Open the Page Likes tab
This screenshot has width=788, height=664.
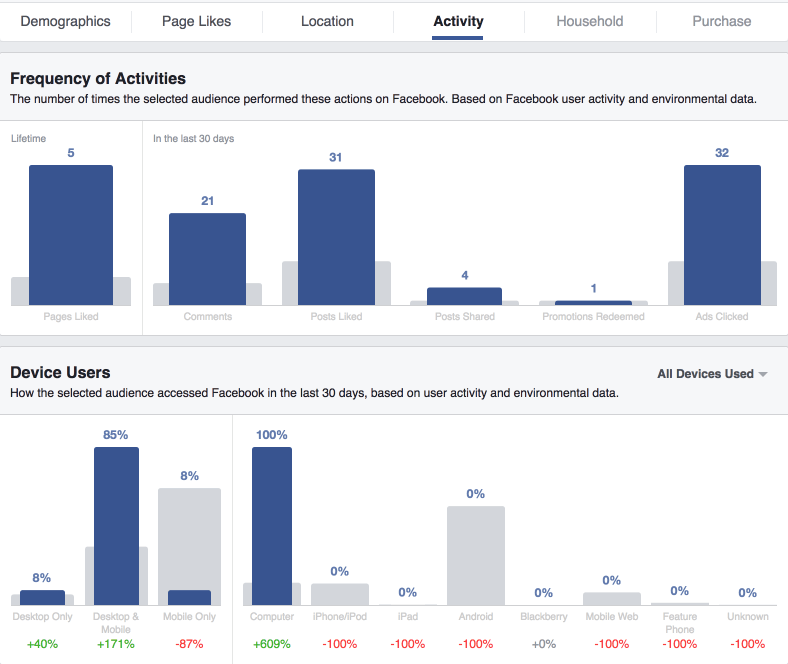(x=196, y=21)
